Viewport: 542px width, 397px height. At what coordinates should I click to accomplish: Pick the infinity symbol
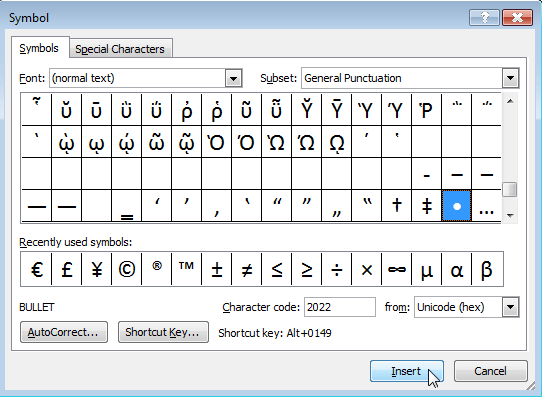[397, 269]
